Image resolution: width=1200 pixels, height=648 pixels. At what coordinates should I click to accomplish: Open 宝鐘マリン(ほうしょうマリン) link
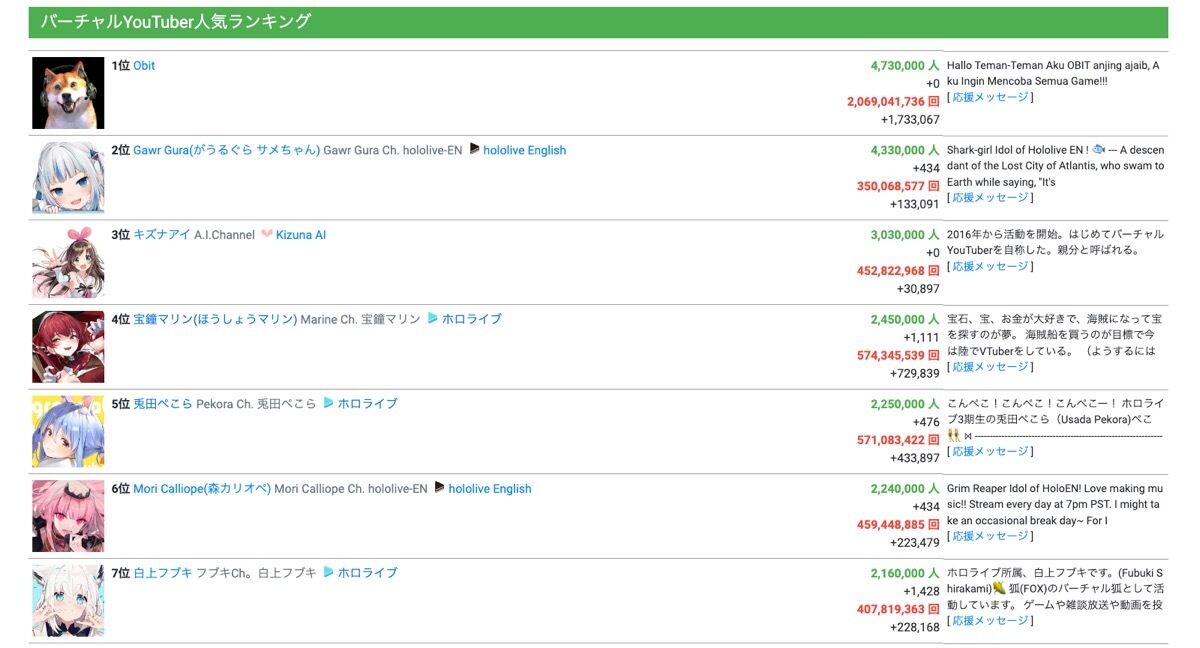pyautogui.click(x=215, y=319)
